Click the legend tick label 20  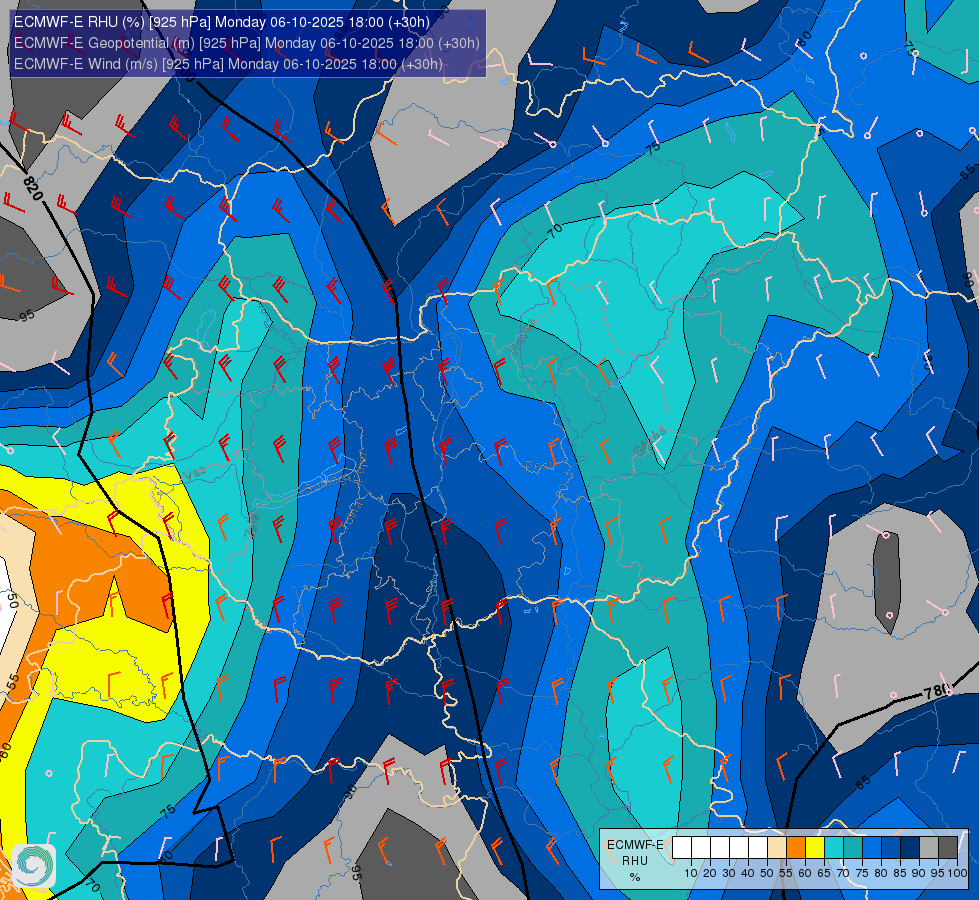(x=710, y=873)
